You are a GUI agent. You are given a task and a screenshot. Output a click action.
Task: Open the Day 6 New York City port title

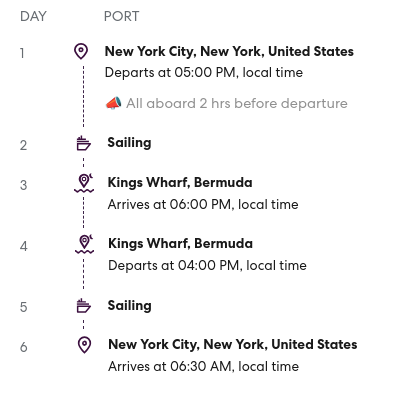pos(233,345)
